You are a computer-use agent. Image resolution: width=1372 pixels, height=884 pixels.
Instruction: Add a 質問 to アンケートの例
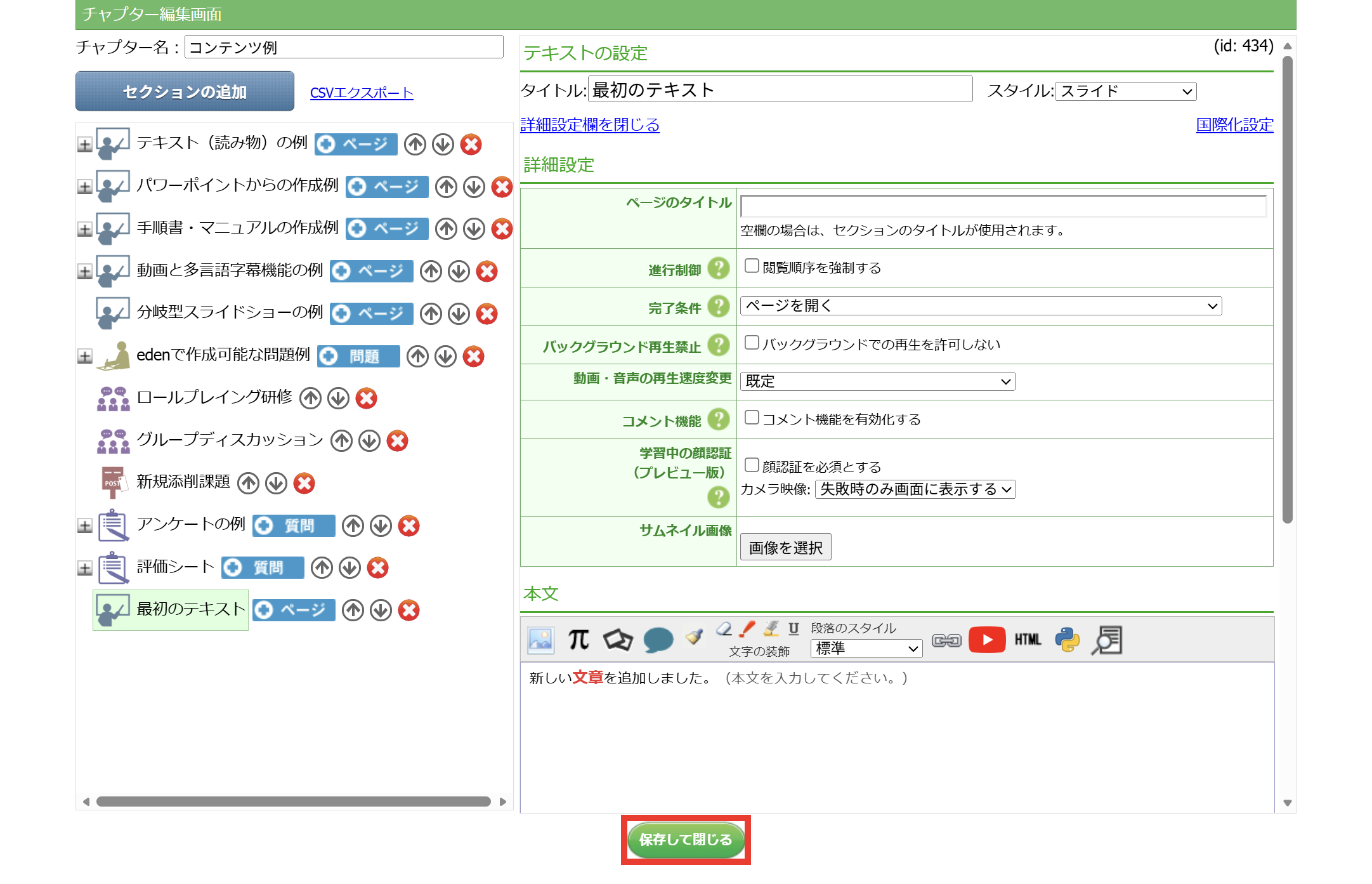[x=294, y=525]
